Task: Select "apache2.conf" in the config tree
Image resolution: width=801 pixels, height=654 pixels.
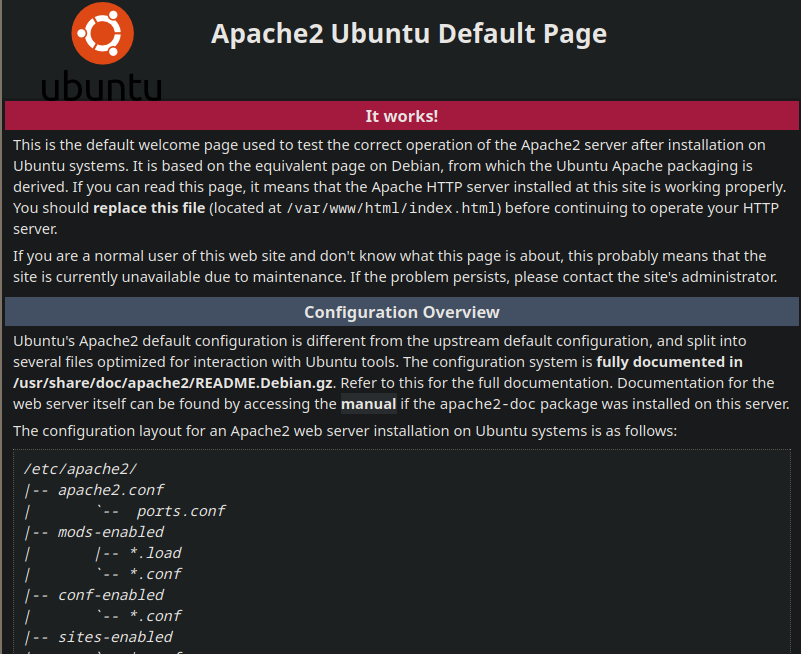Action: [111, 490]
